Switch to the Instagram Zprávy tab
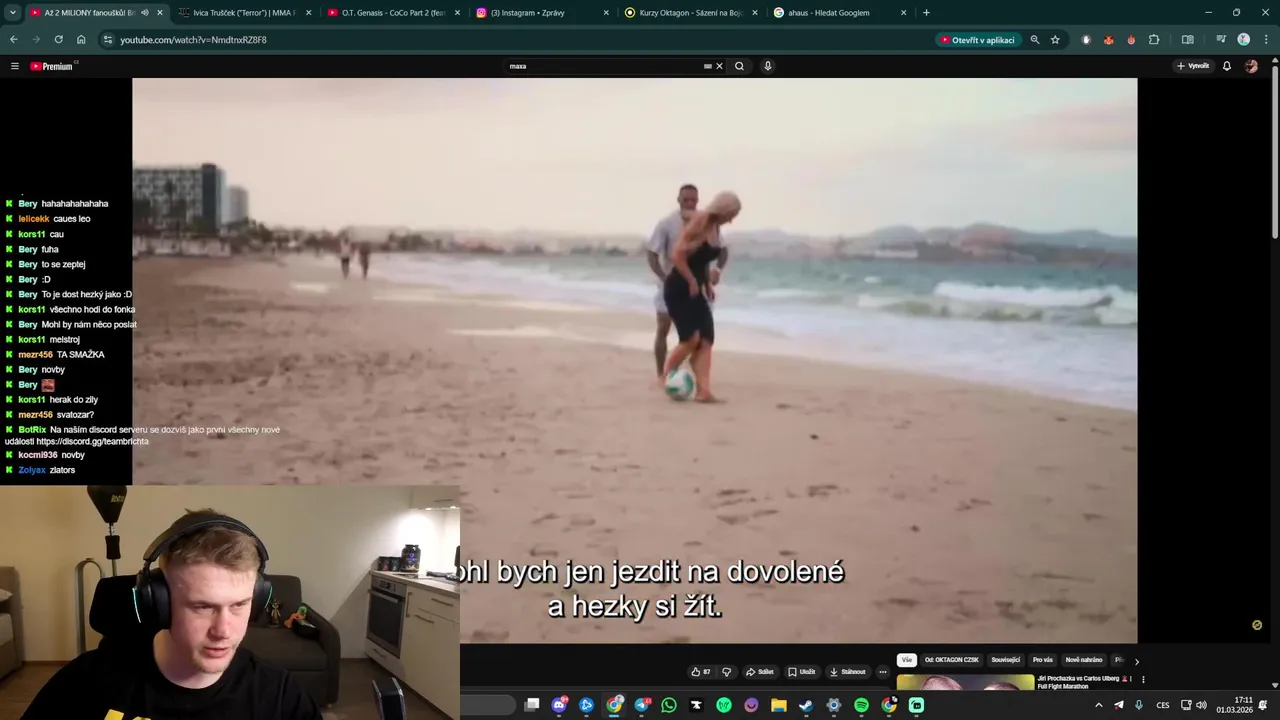 (x=543, y=13)
